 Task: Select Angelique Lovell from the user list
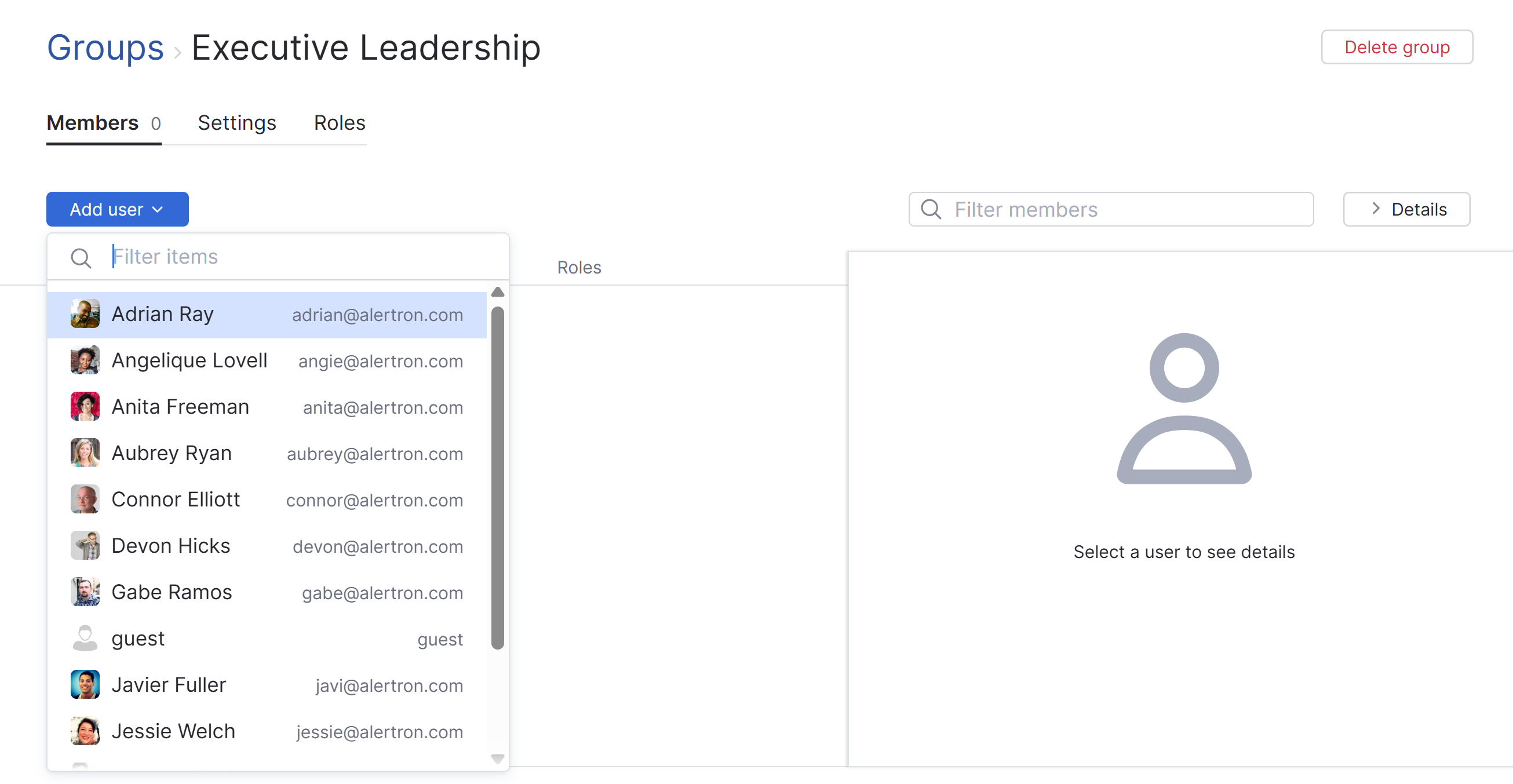pyautogui.click(x=189, y=360)
